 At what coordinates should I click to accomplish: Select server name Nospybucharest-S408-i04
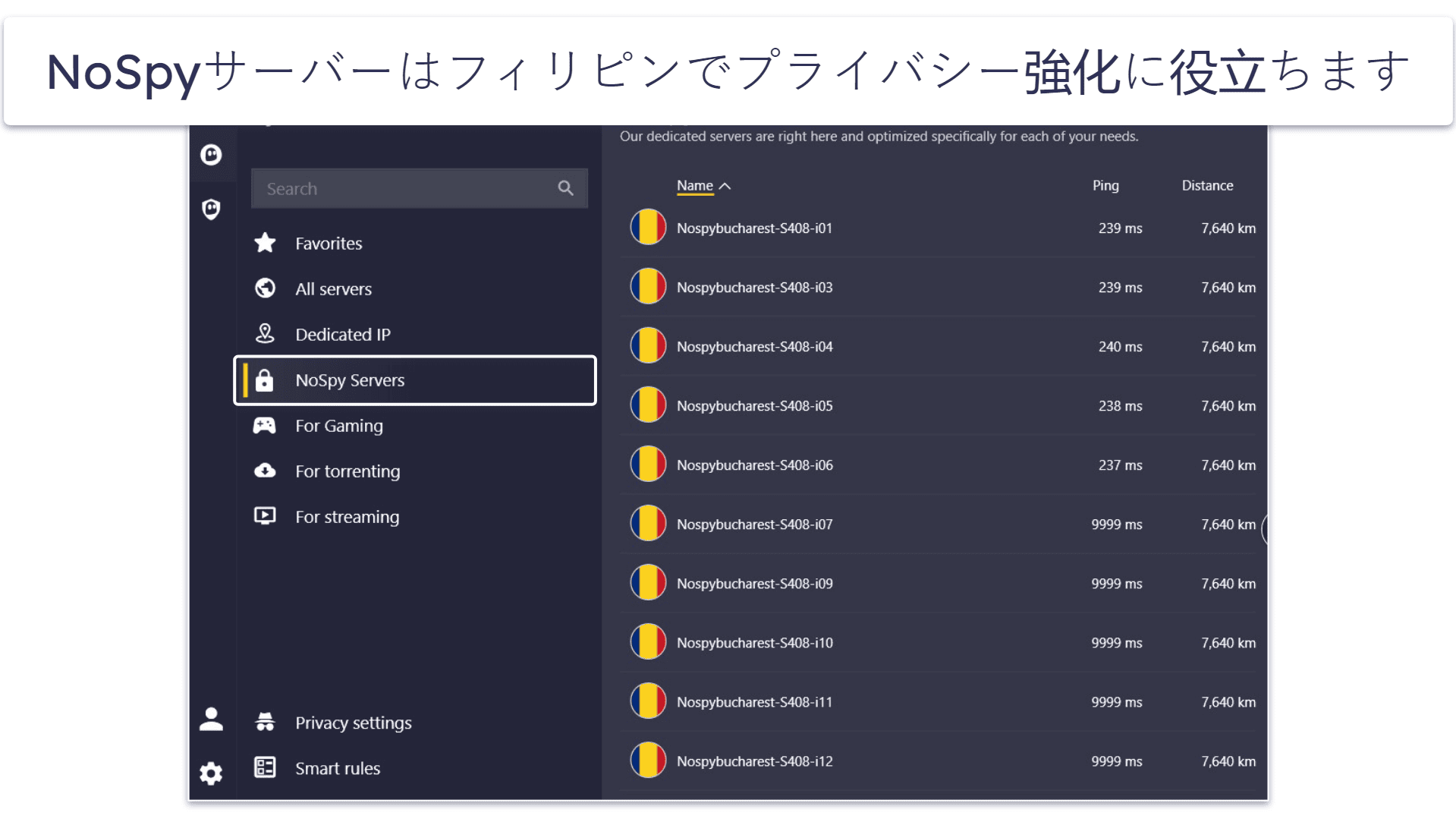pyautogui.click(x=754, y=346)
